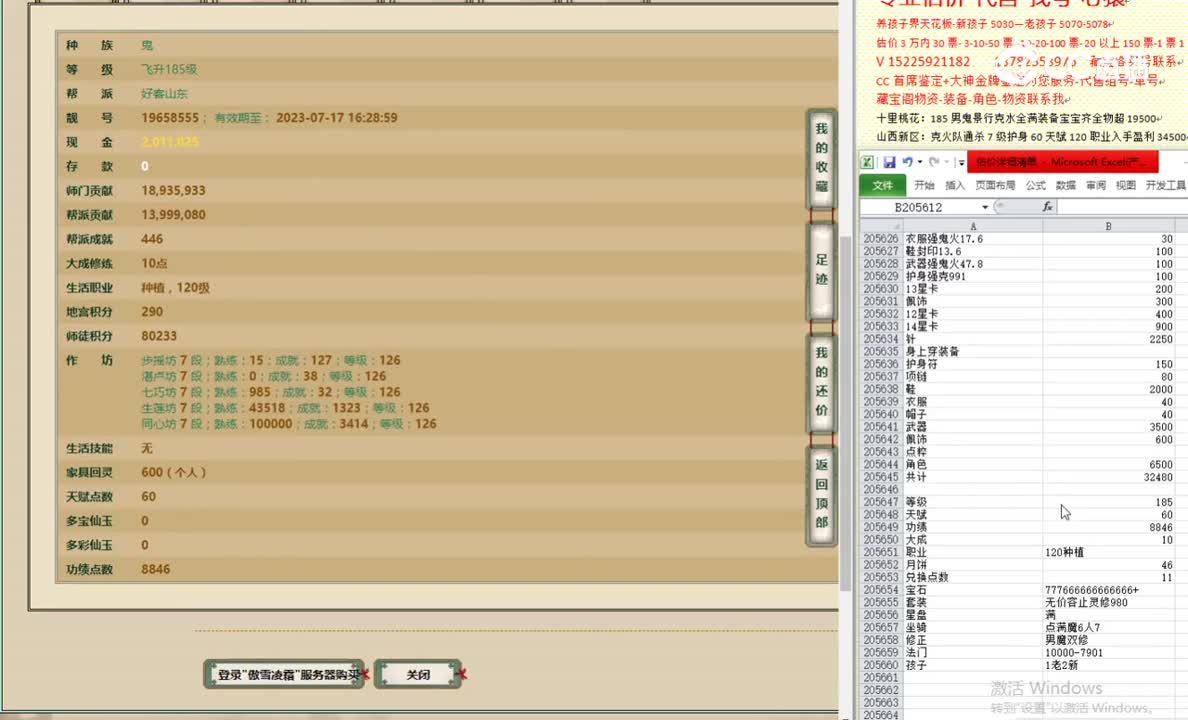Click 我的还价 side button
Viewport: 1188px width, 720px height.
click(x=821, y=382)
